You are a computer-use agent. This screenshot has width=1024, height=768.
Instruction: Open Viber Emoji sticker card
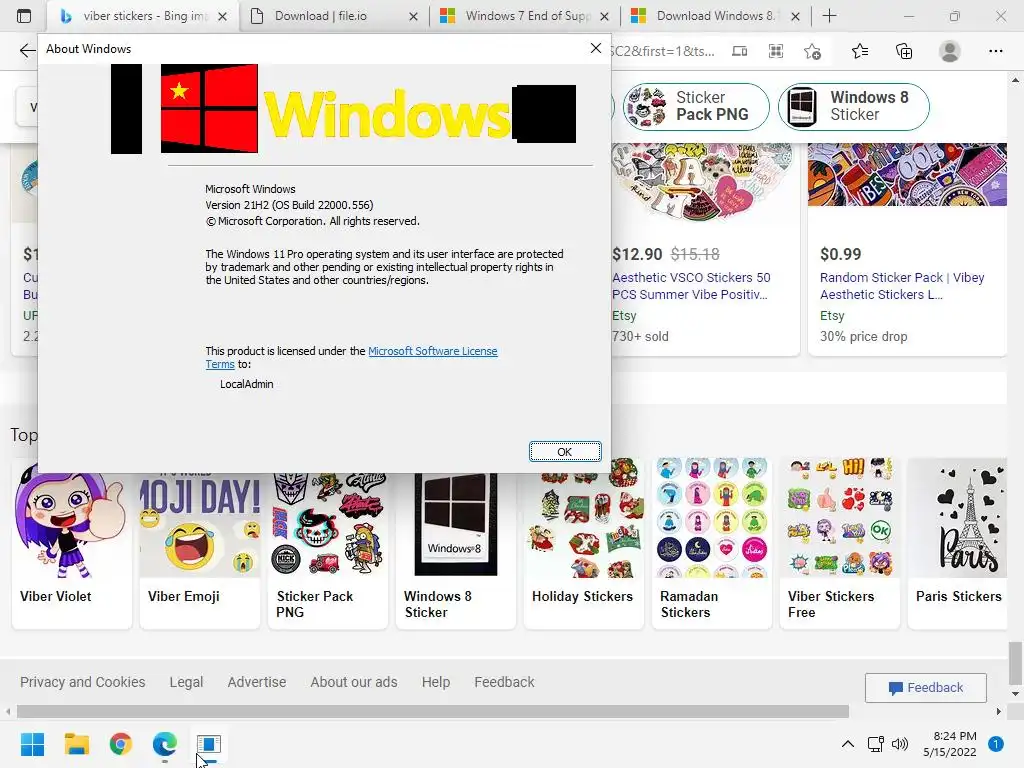200,543
